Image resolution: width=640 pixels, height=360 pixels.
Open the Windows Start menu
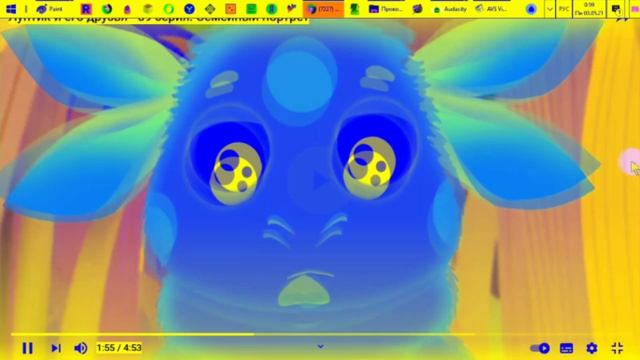pos(11,9)
